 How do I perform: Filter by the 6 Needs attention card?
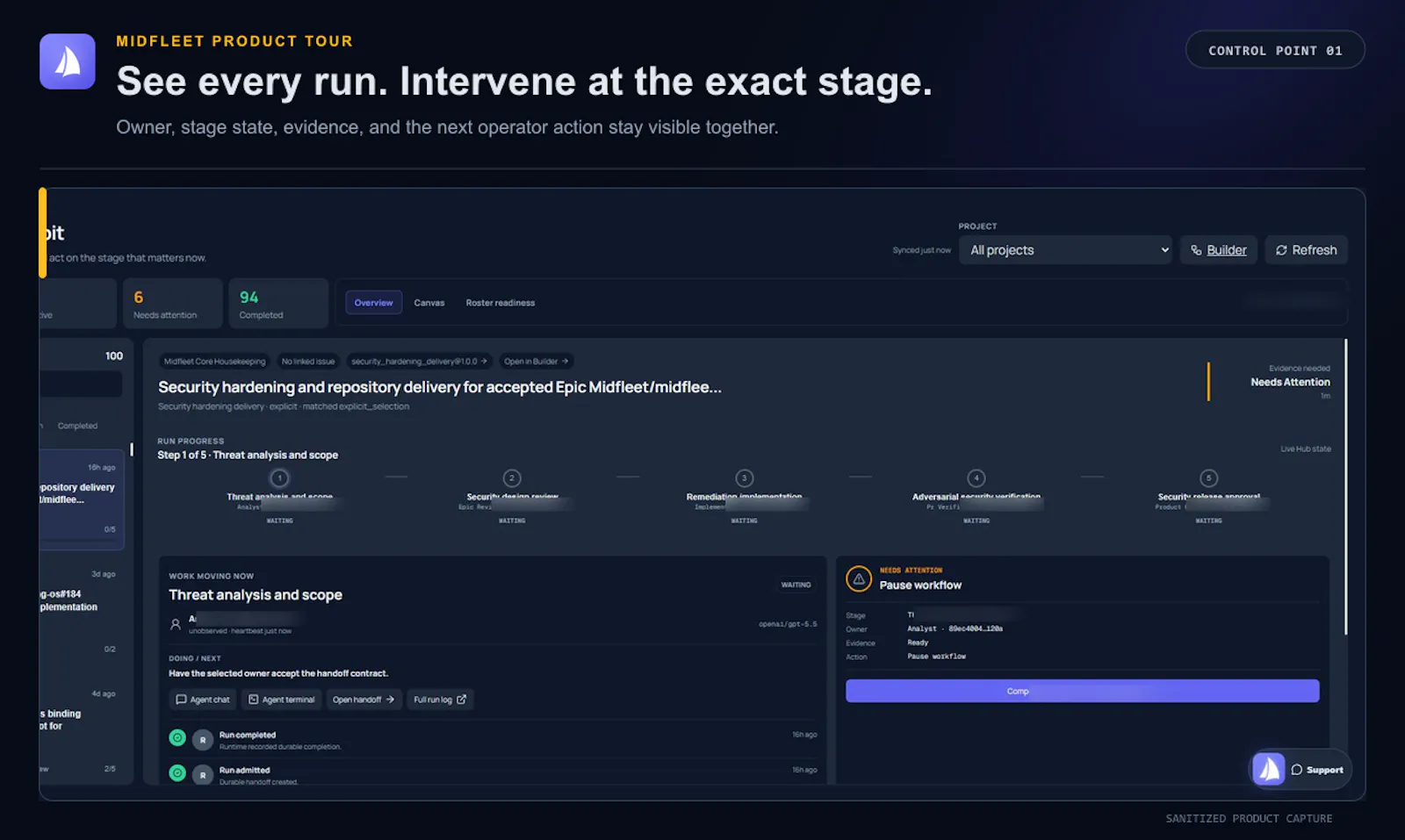click(172, 304)
